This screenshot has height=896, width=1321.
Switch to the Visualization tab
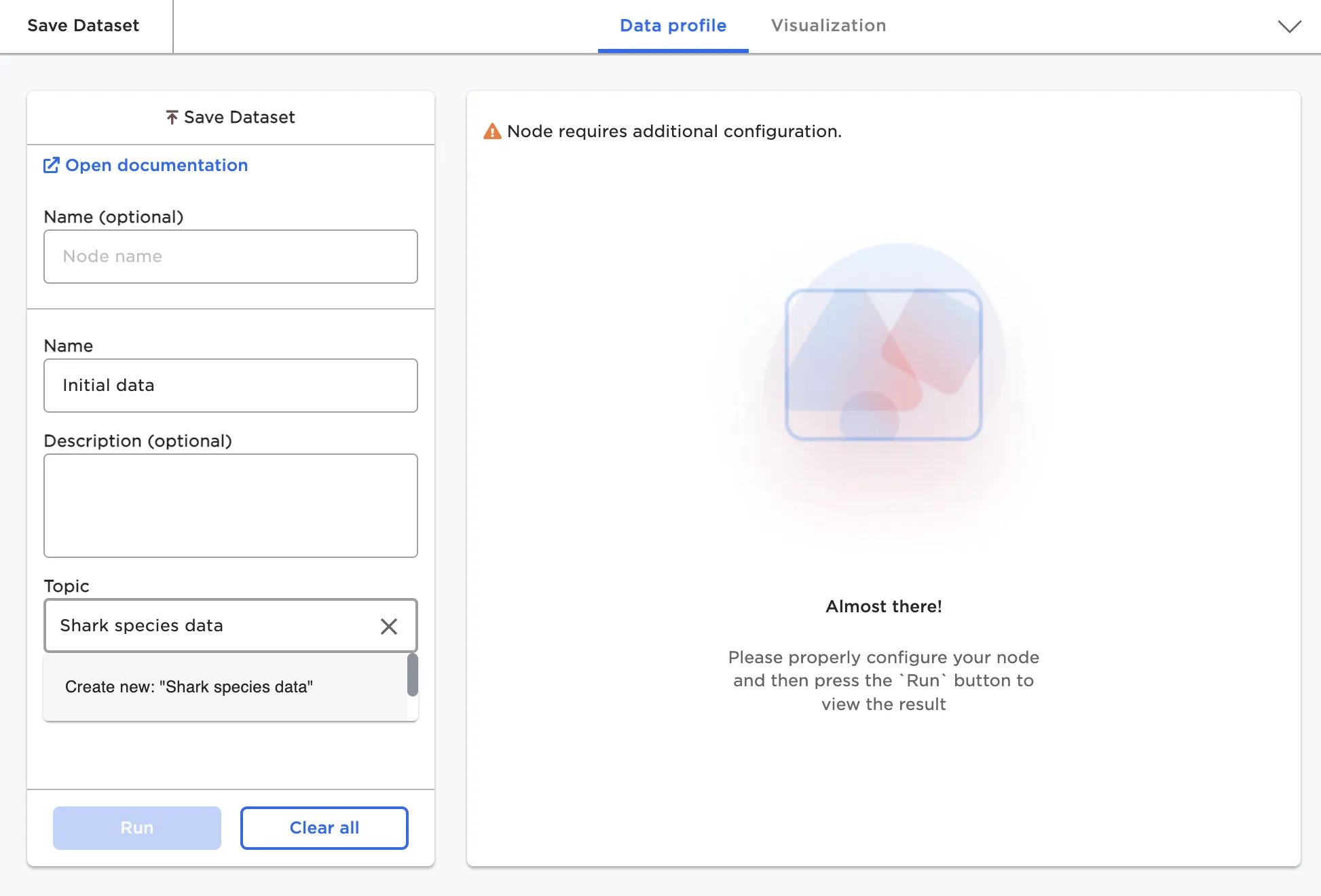828,26
